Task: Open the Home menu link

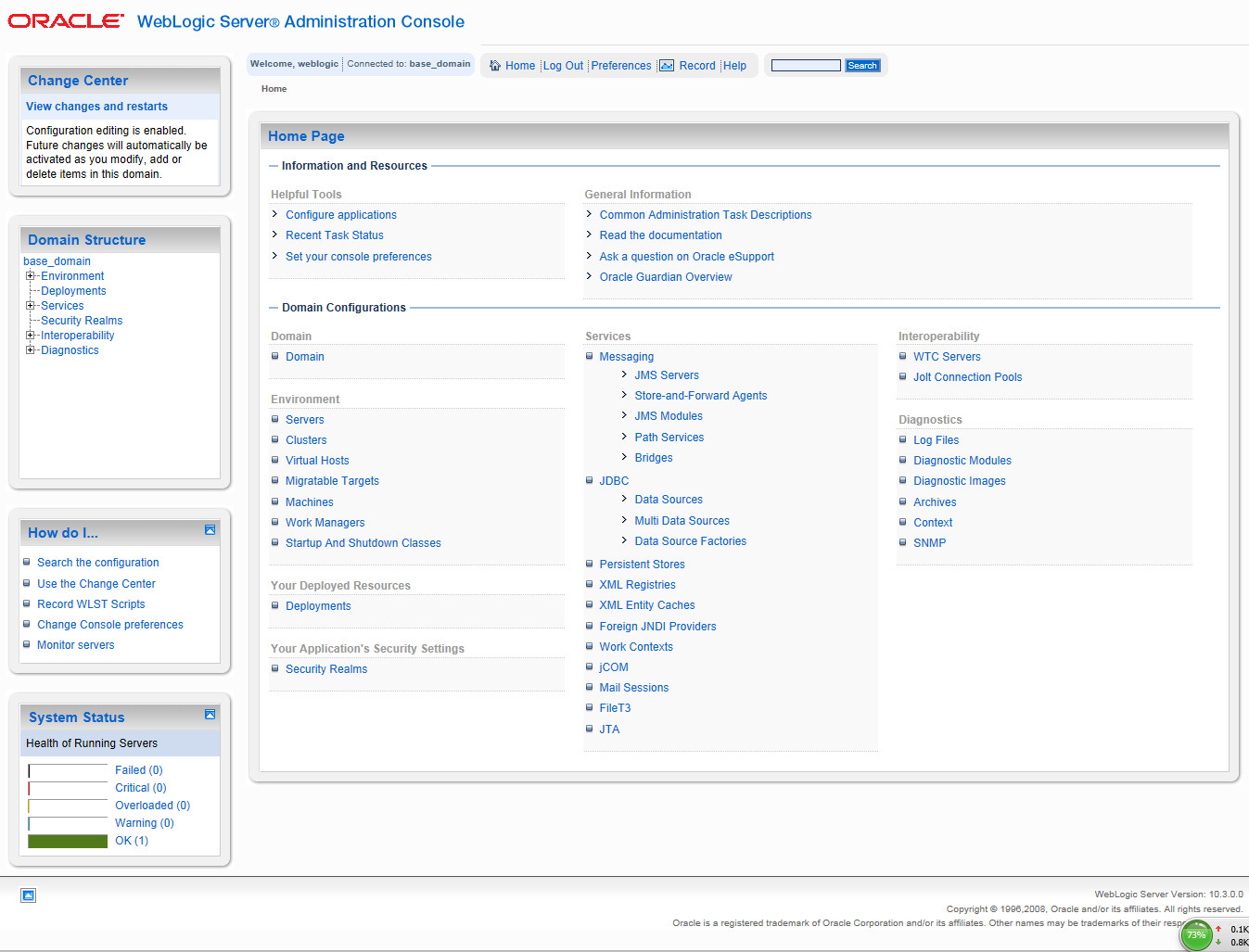Action: pyautogui.click(x=520, y=66)
